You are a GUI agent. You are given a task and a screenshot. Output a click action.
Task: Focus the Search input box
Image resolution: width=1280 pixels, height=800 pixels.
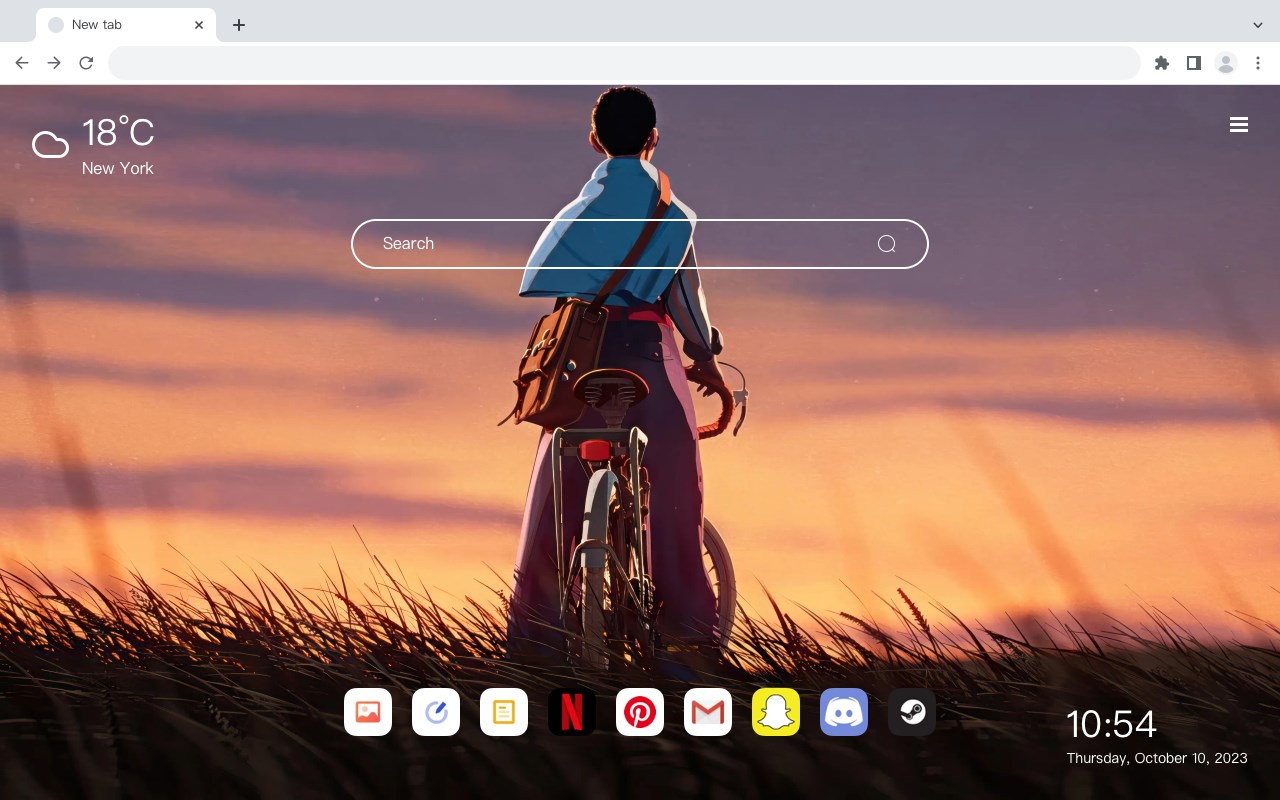point(640,244)
